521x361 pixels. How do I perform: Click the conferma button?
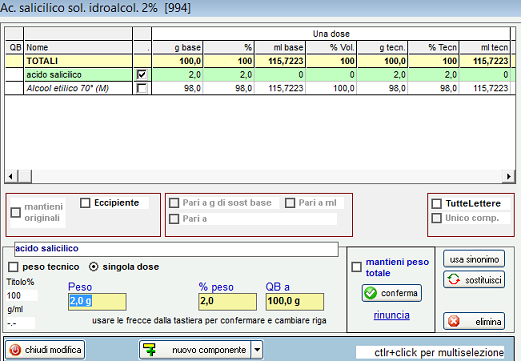coord(392,293)
